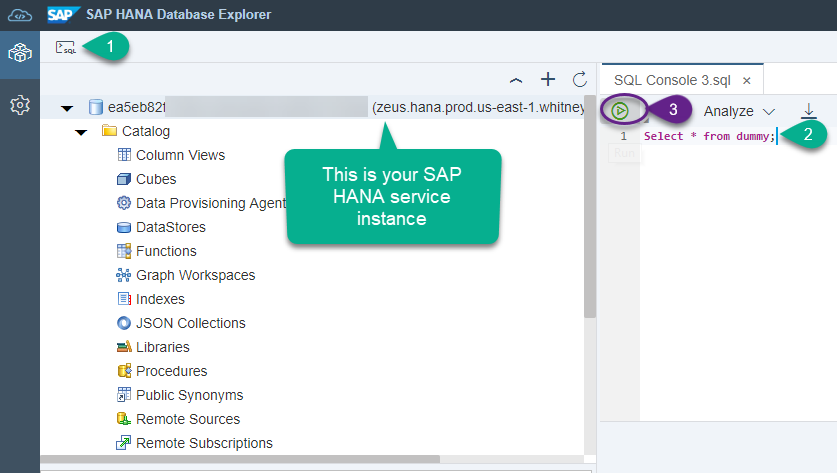
Task: Click the Remote Subscriptions icon
Action: click(x=124, y=443)
